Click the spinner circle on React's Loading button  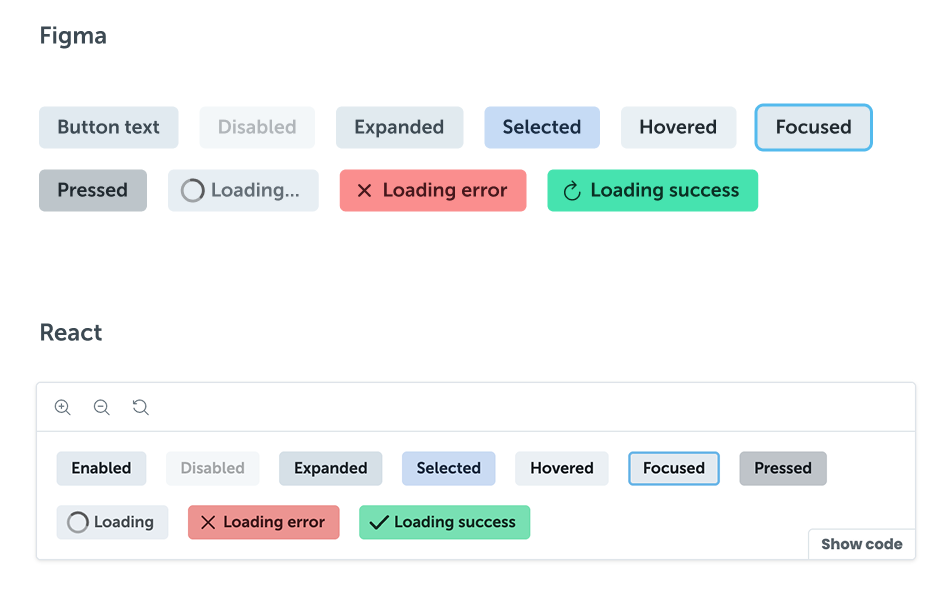click(x=78, y=521)
